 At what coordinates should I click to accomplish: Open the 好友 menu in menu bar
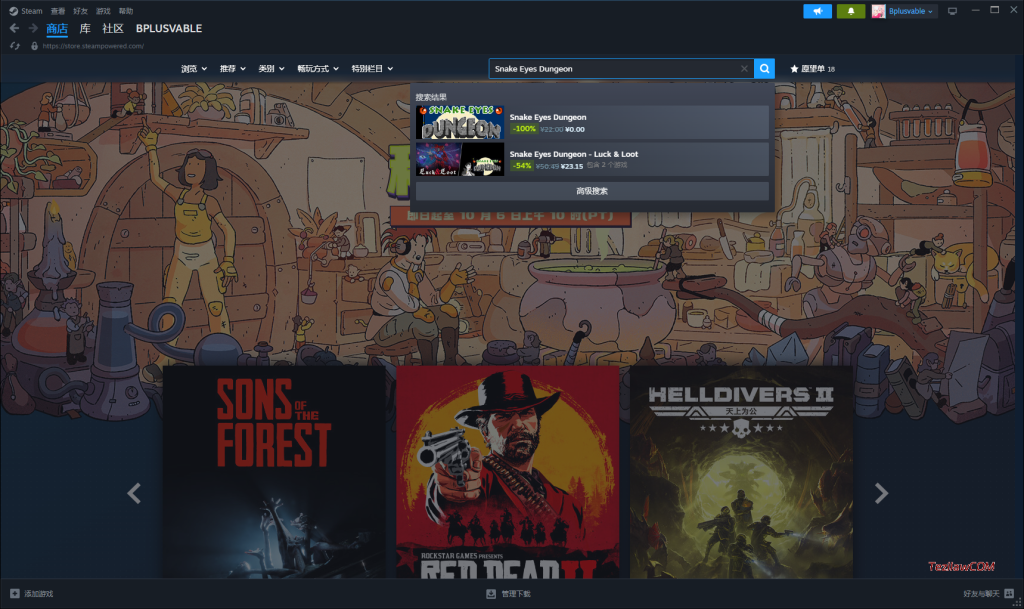(x=79, y=11)
